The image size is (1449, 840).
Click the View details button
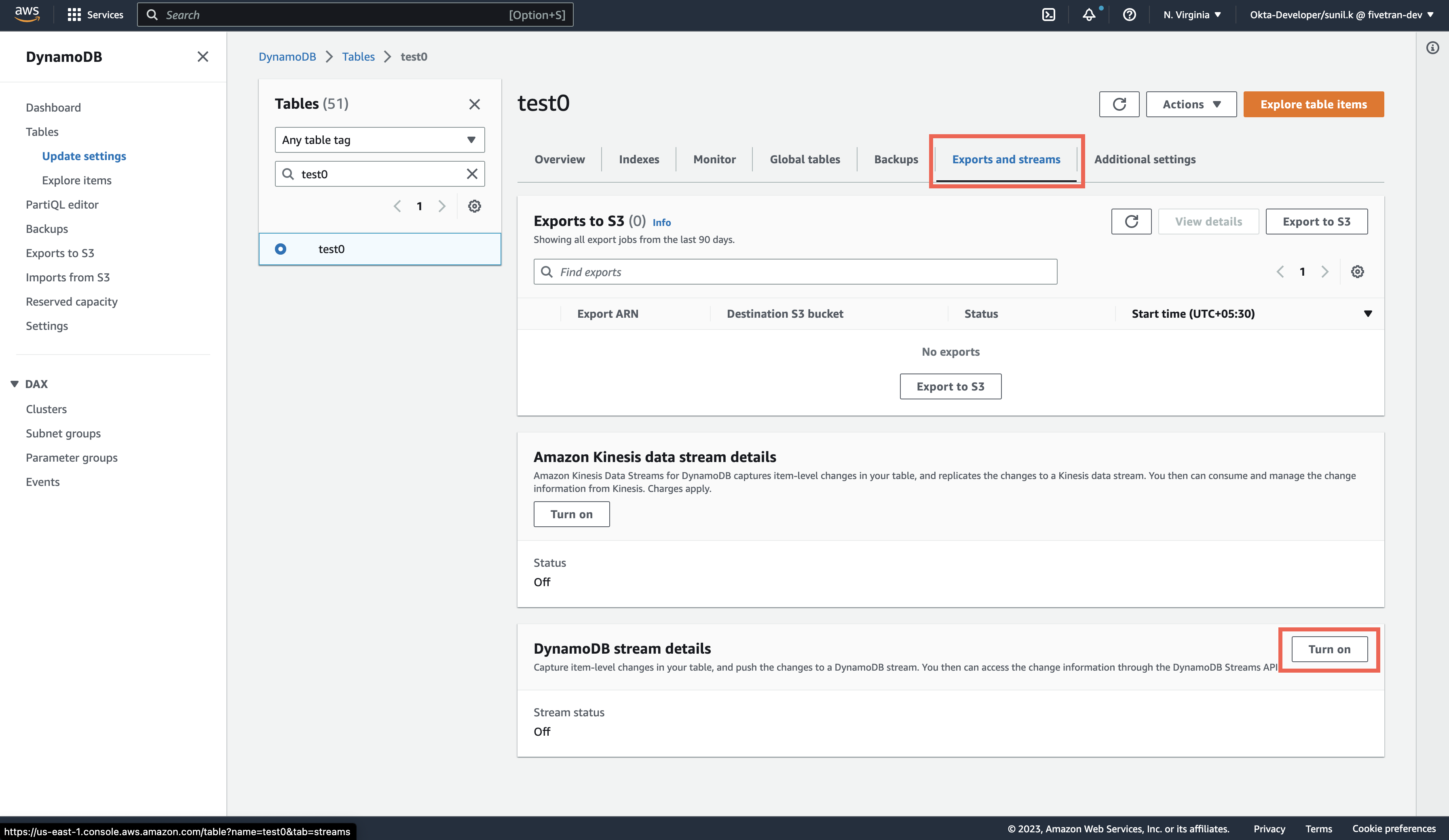(x=1208, y=222)
